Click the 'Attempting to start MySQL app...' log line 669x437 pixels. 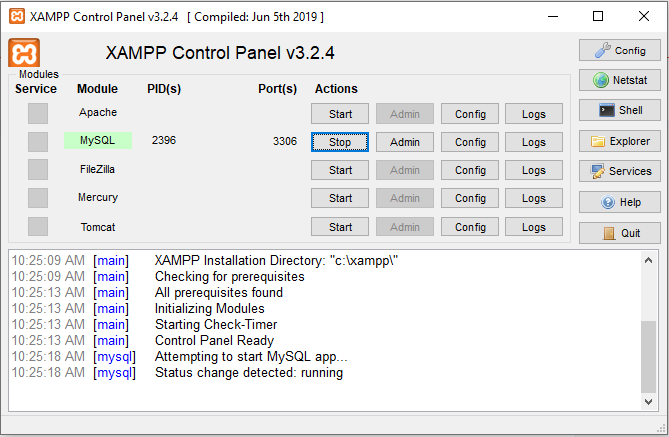(x=251, y=357)
